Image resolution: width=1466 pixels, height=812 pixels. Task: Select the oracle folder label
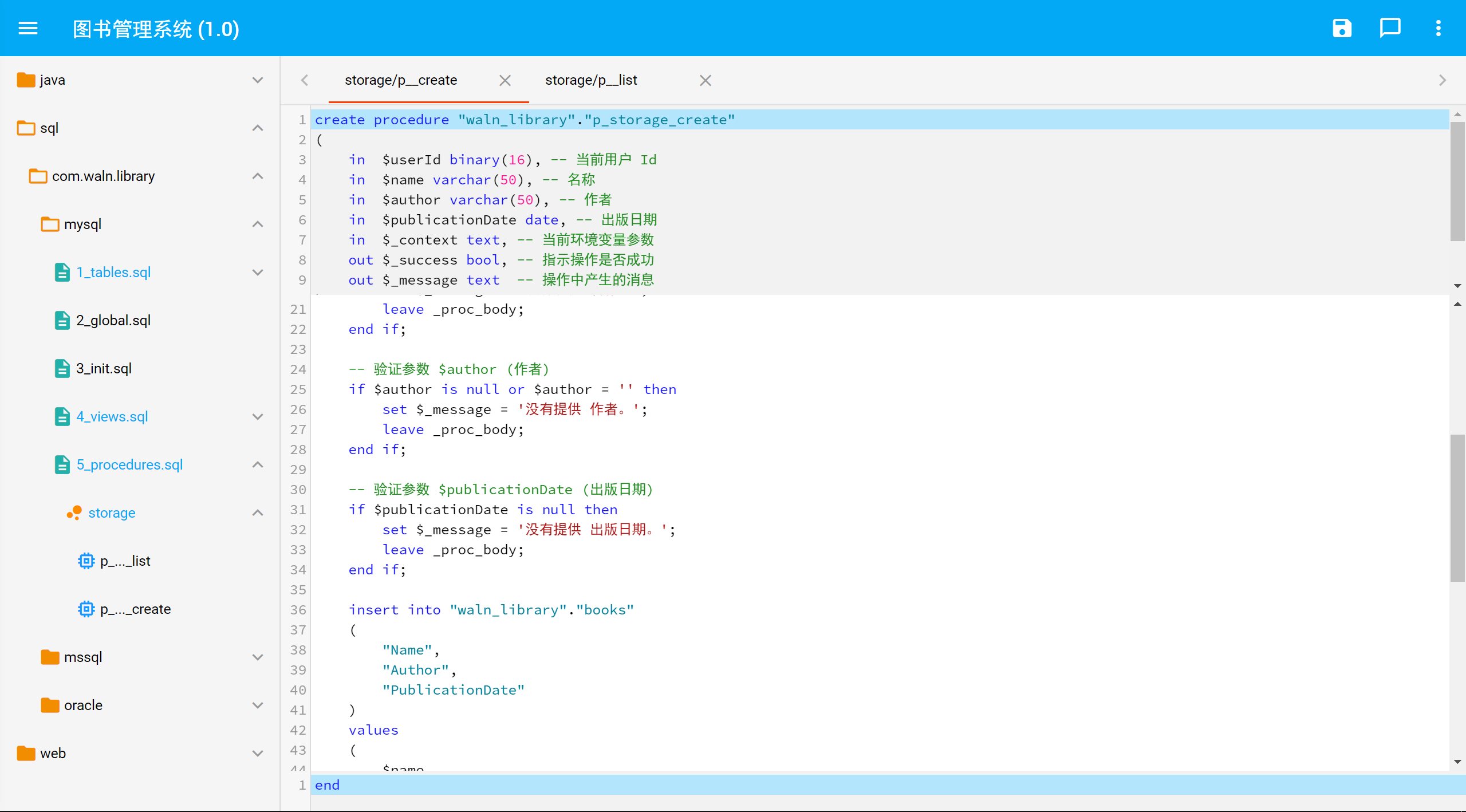click(83, 705)
